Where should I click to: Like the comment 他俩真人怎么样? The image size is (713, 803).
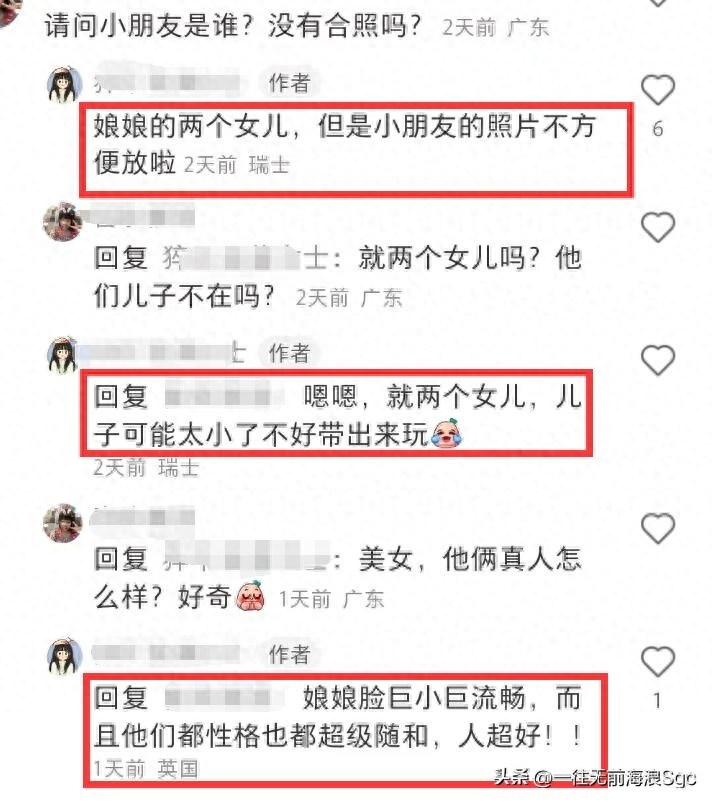click(x=658, y=528)
